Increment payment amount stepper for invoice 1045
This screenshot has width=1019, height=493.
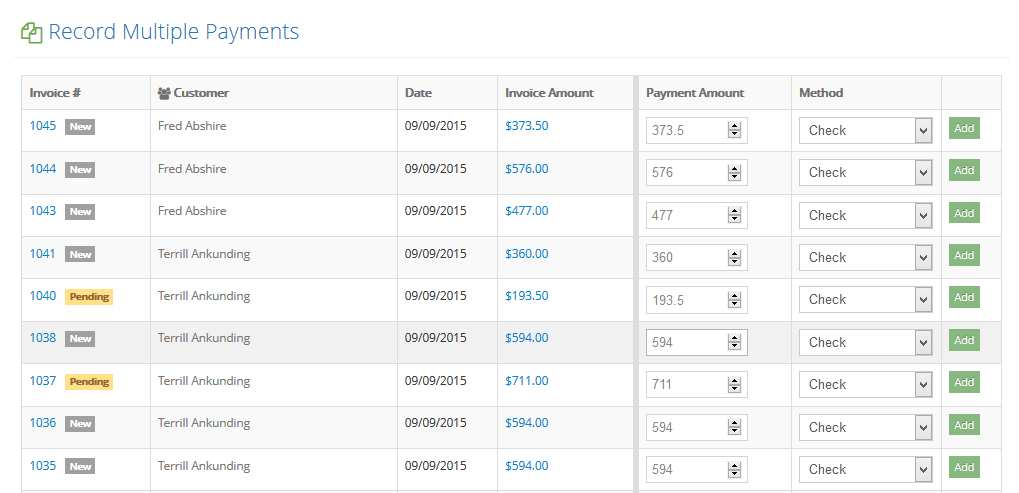[x=734, y=127]
